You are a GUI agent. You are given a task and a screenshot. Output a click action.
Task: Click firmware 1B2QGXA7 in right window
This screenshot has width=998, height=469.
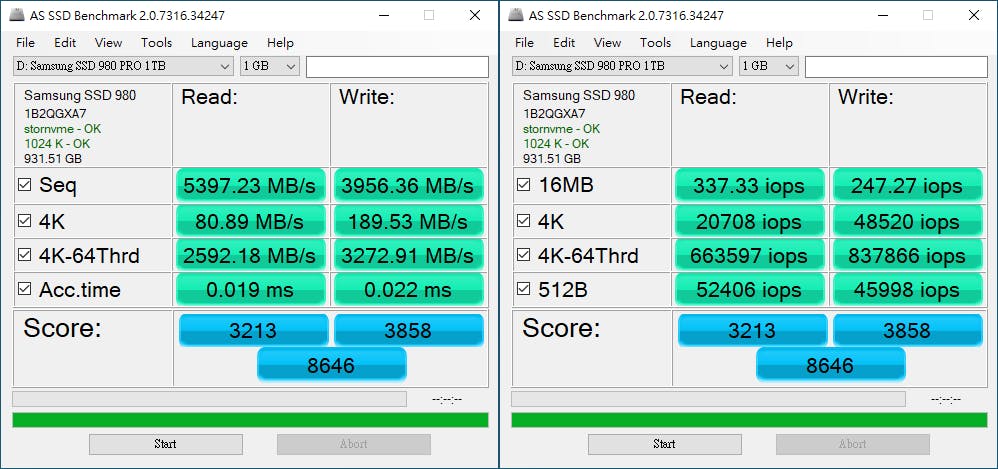coord(554,113)
